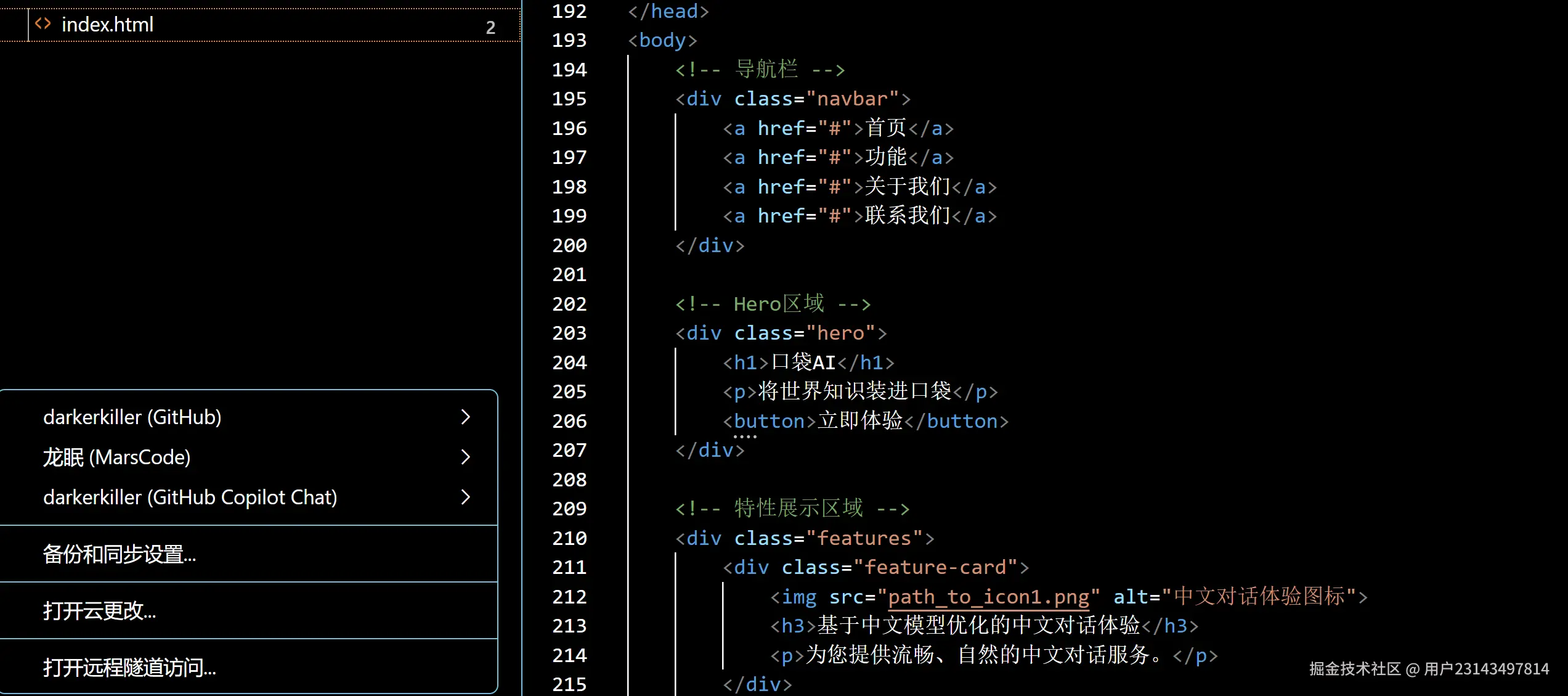Expand the darkerkiller (GitHub) account entry
Viewport: 1568px width, 696px height.
tap(466, 417)
